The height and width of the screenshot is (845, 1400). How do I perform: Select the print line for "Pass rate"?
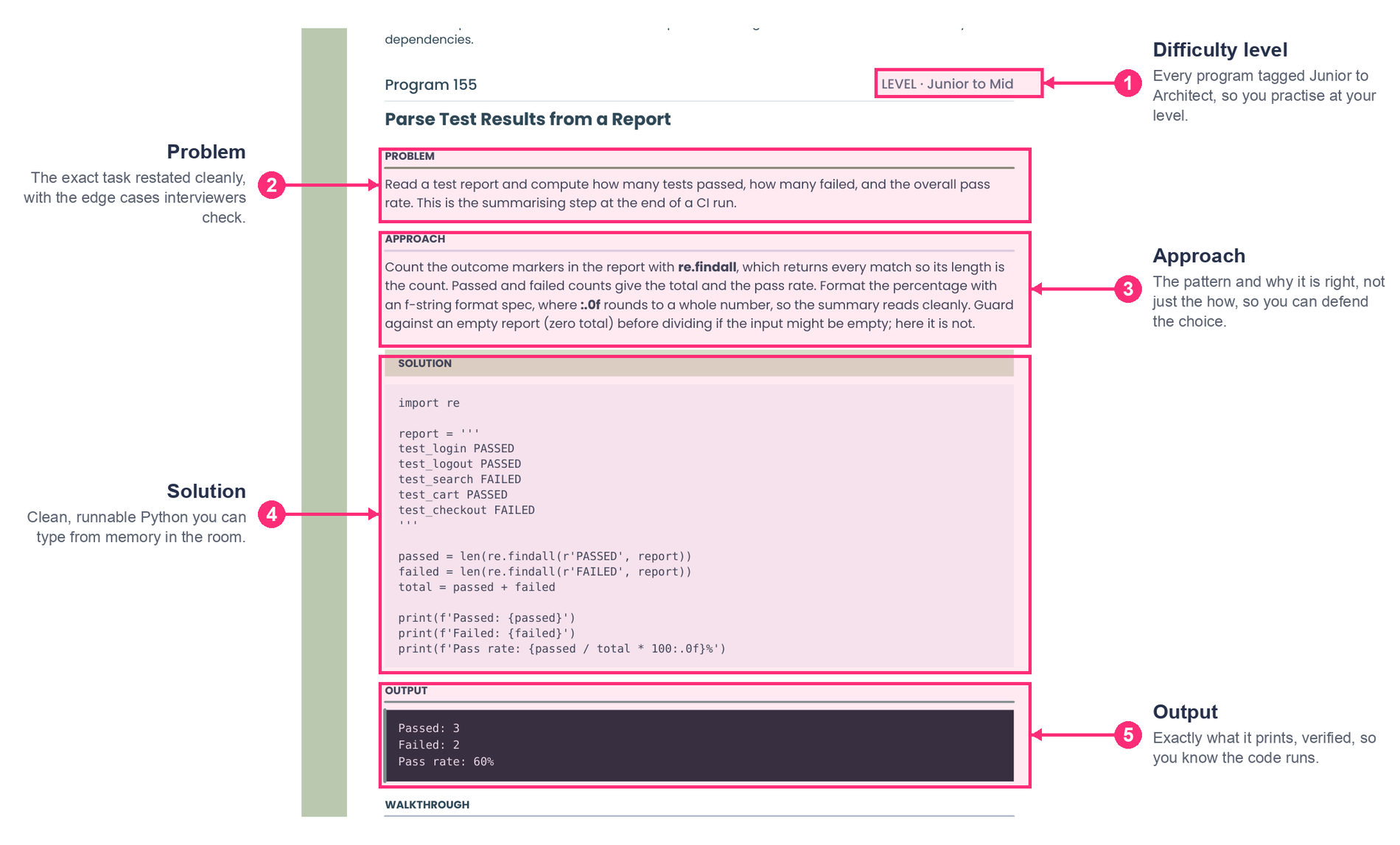click(562, 649)
